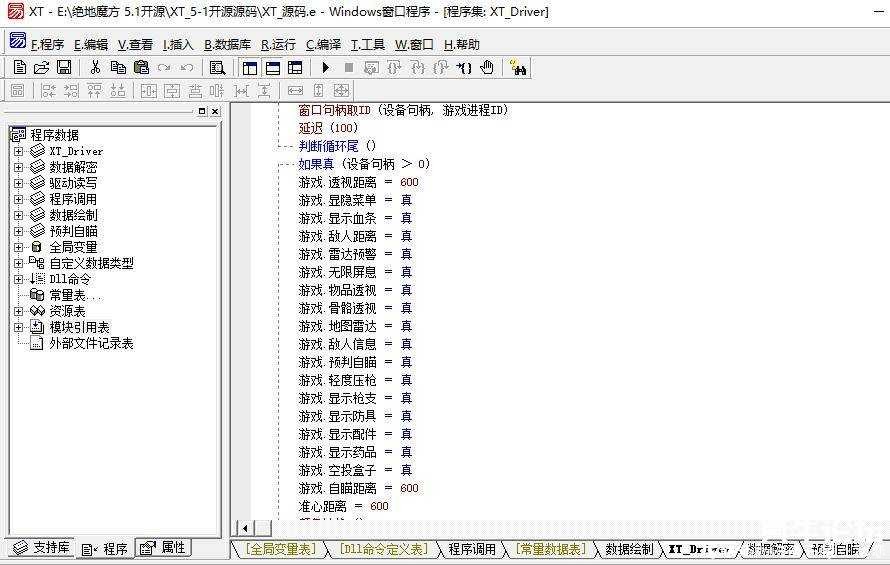This screenshot has width=890, height=565.
Task: Click the undo arrow toolbar icon
Action: 187,68
